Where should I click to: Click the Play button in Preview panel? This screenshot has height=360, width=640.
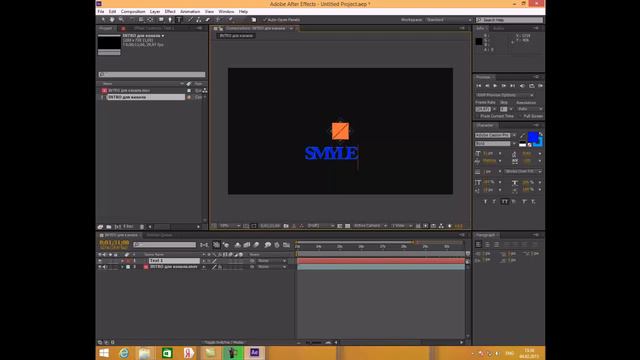pos(495,86)
